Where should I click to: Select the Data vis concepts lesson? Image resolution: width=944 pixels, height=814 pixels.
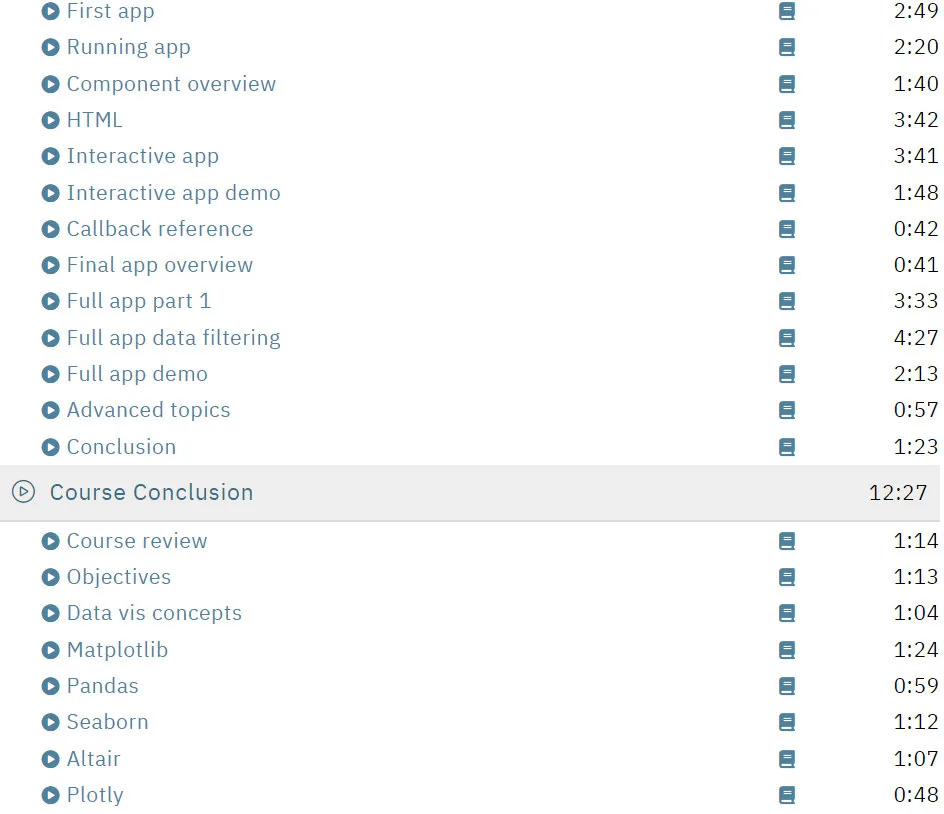coord(154,613)
